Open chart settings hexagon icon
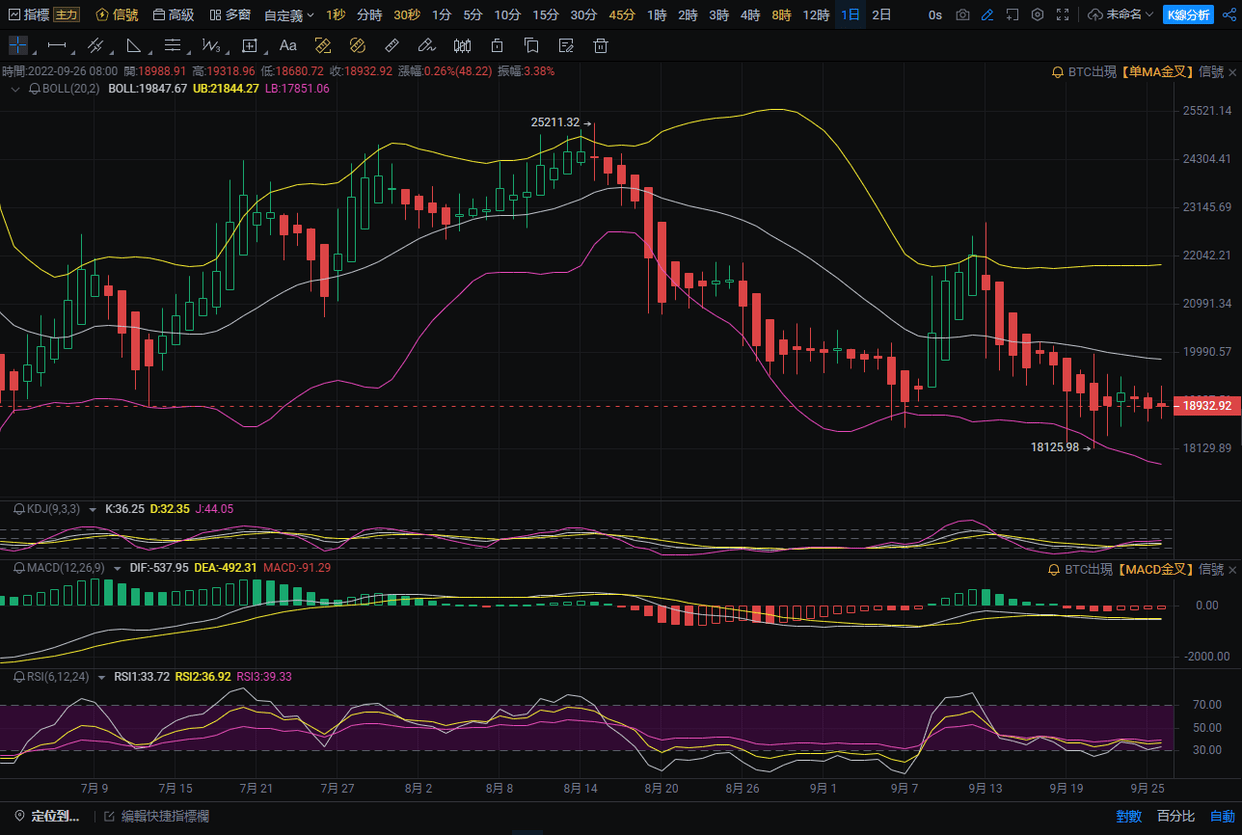The width and height of the screenshot is (1242, 835). [x=1037, y=15]
